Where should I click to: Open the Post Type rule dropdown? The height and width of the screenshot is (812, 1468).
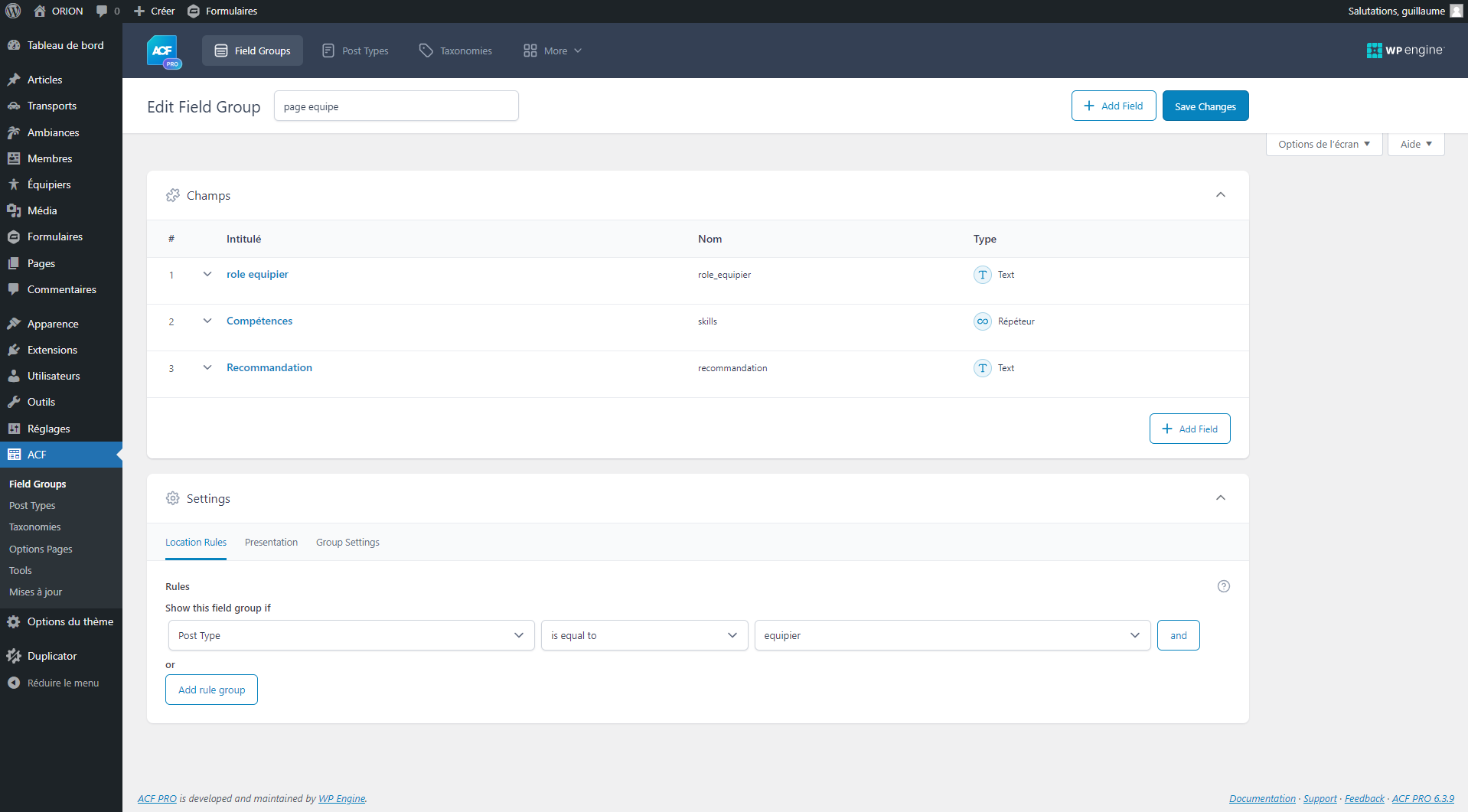[351, 635]
